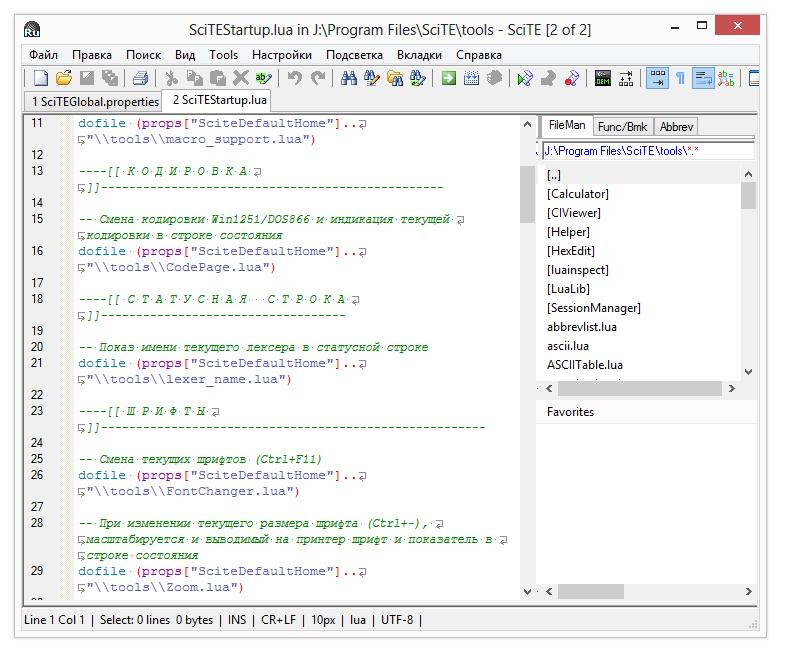Viewport: 785px width, 658px height.
Task: Click the red X Delete icon
Action: [x=241, y=78]
